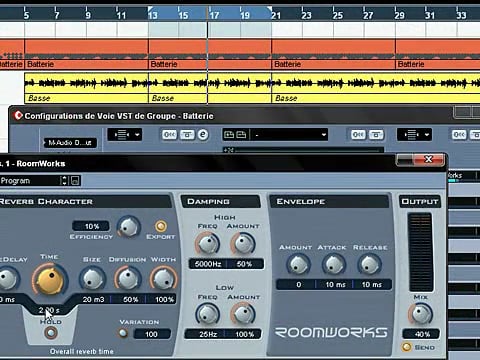Select the M-Audio output routing field
The height and width of the screenshot is (360, 480).
(x=70, y=143)
